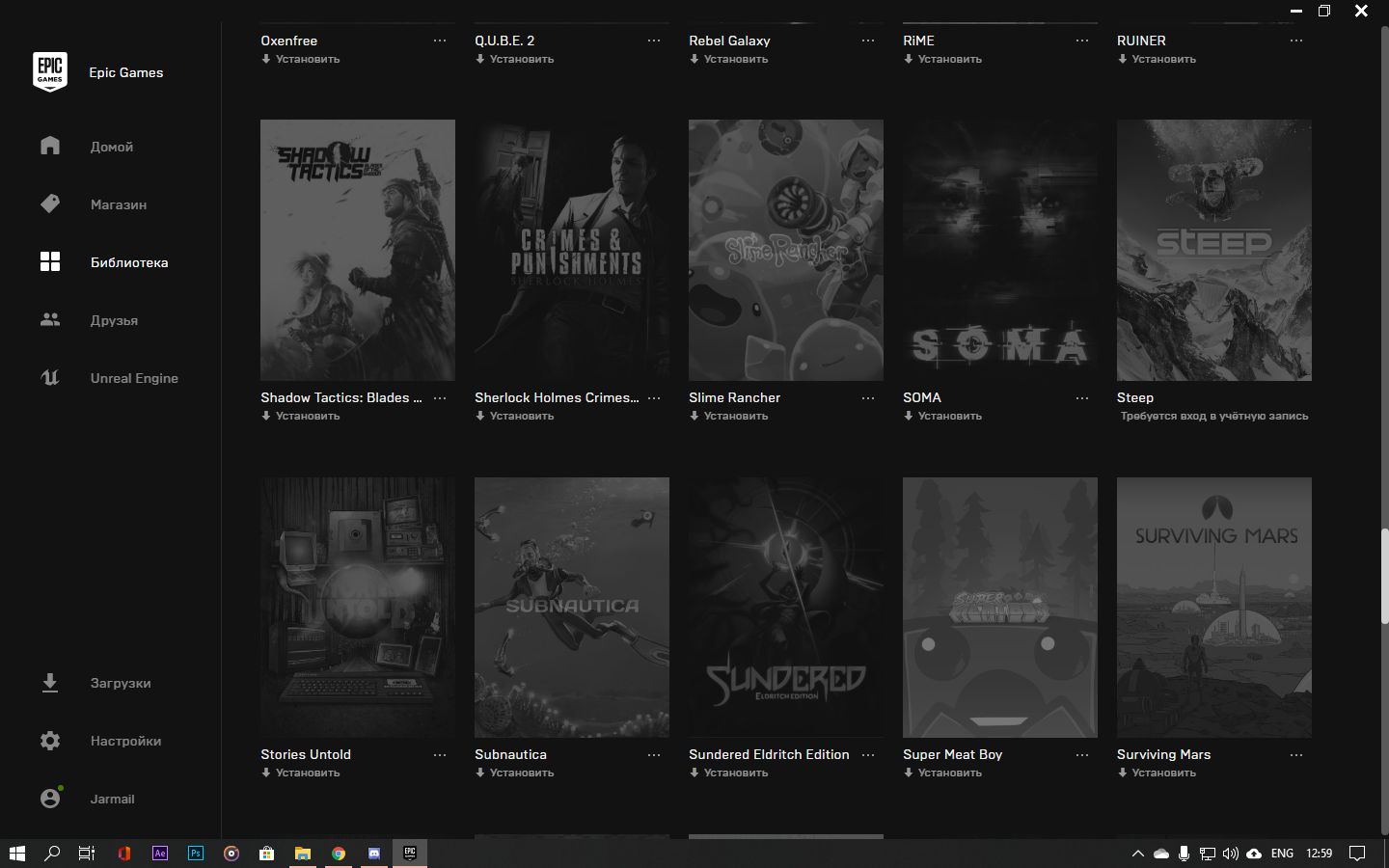Show more options for Surviving Mars
The width and height of the screenshot is (1389, 868).
[1296, 755]
